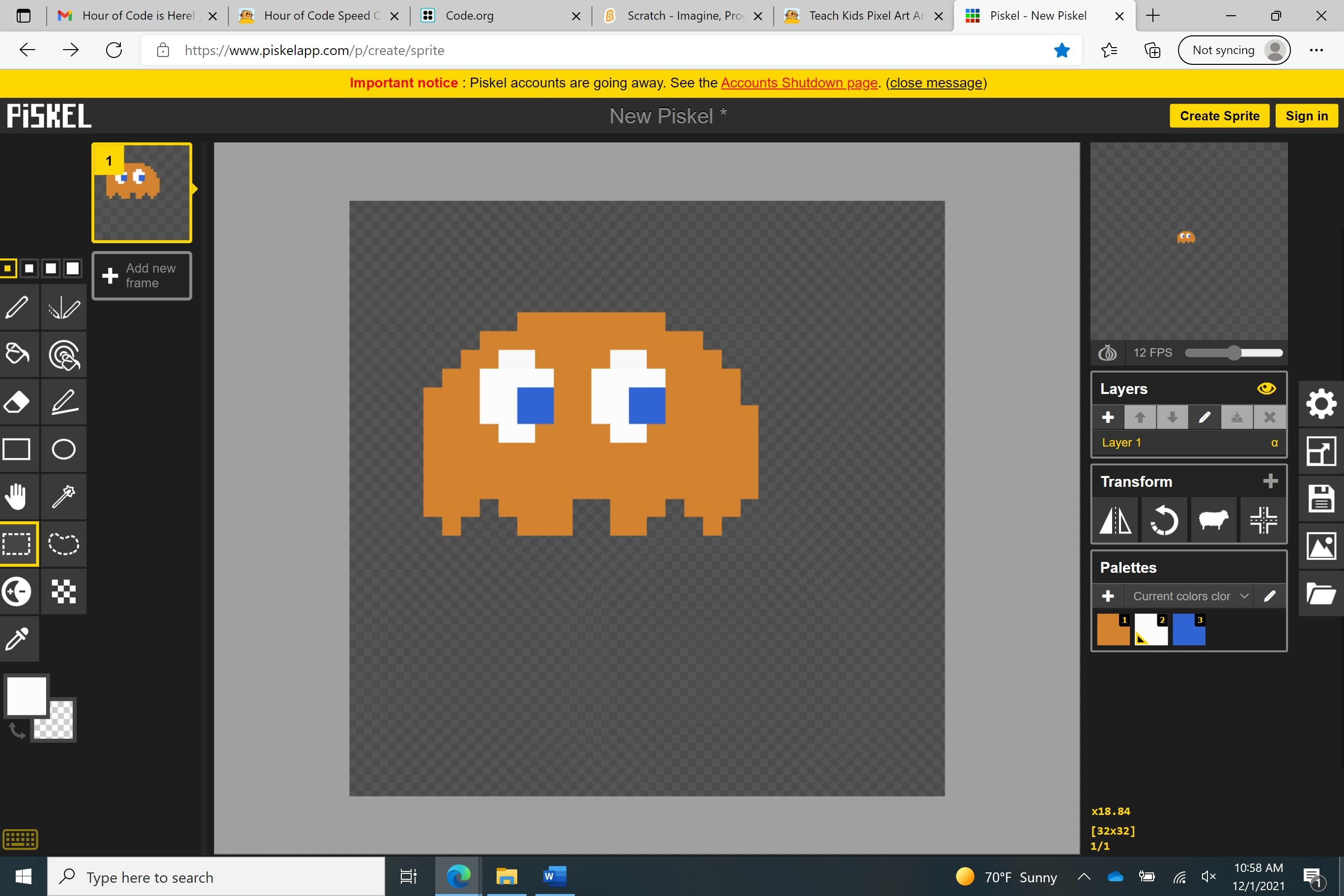Click the Sign in button

1307,116
